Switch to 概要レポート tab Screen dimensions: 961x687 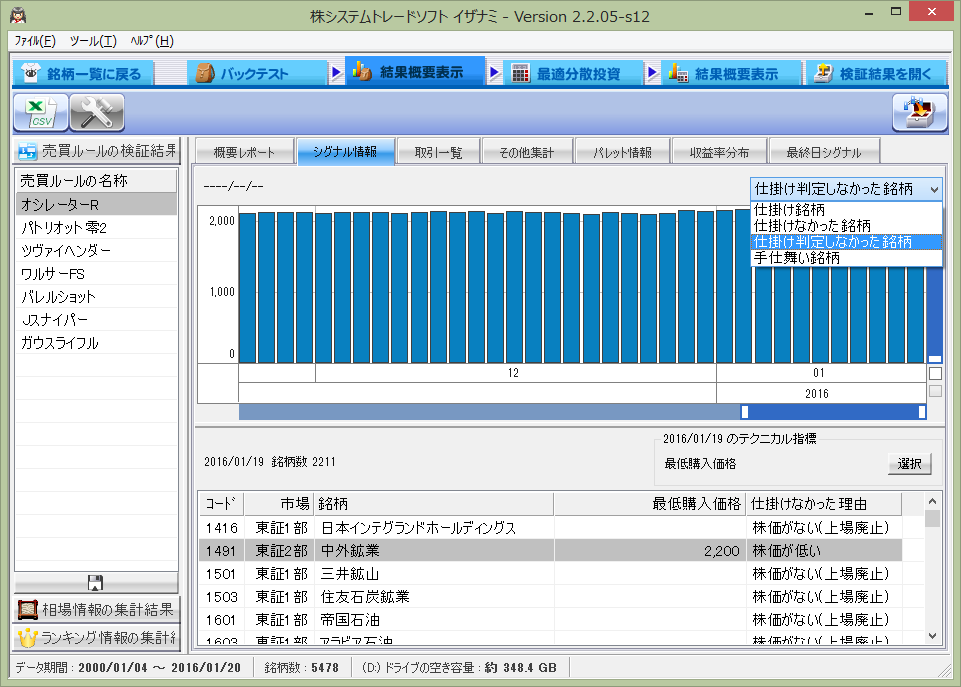[x=245, y=152]
